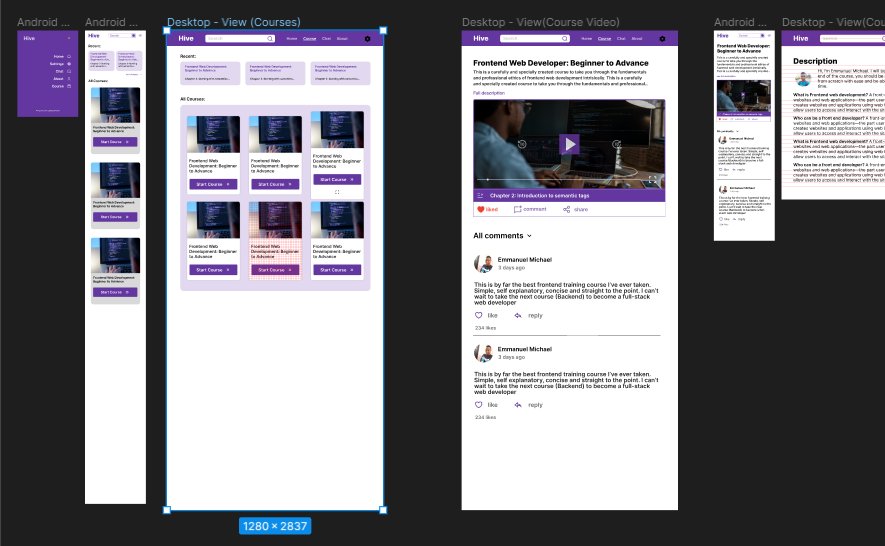Click the forward 10 seconds icon on the video

click(616, 144)
